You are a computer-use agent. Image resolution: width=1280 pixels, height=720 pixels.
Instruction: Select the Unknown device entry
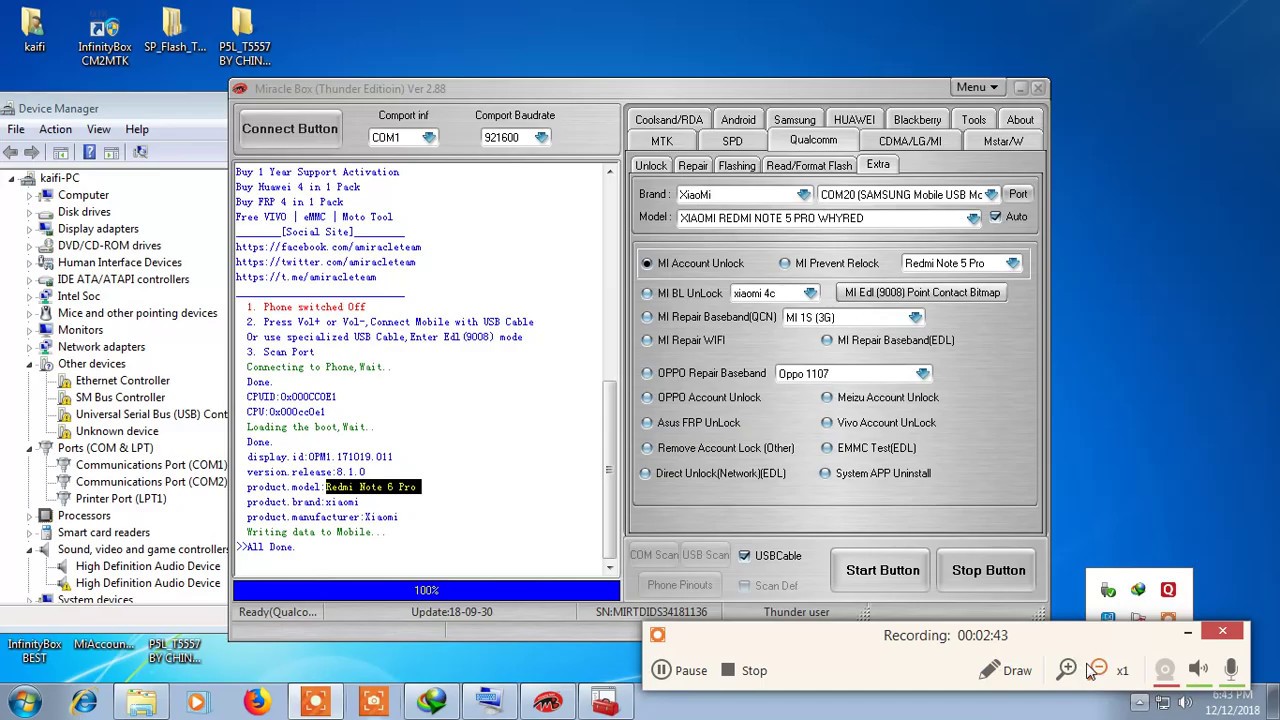click(116, 431)
